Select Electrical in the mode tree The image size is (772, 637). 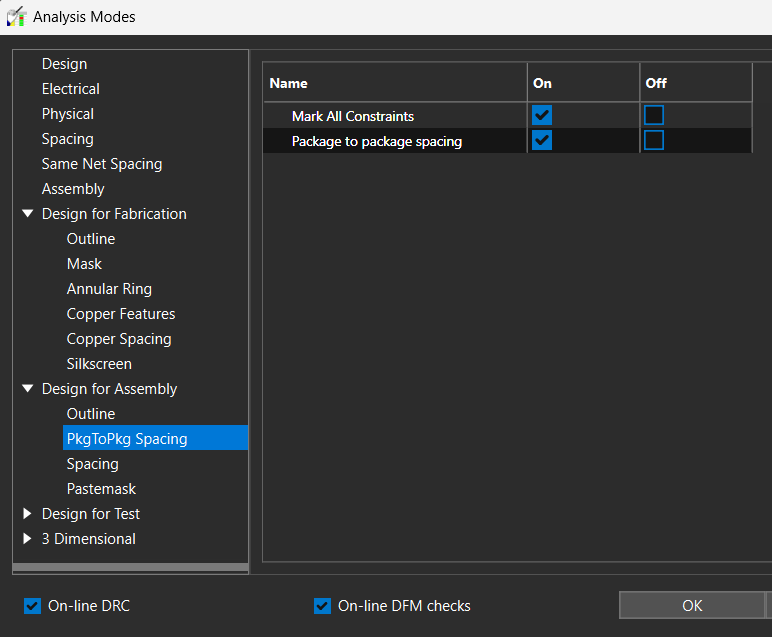[x=70, y=89]
